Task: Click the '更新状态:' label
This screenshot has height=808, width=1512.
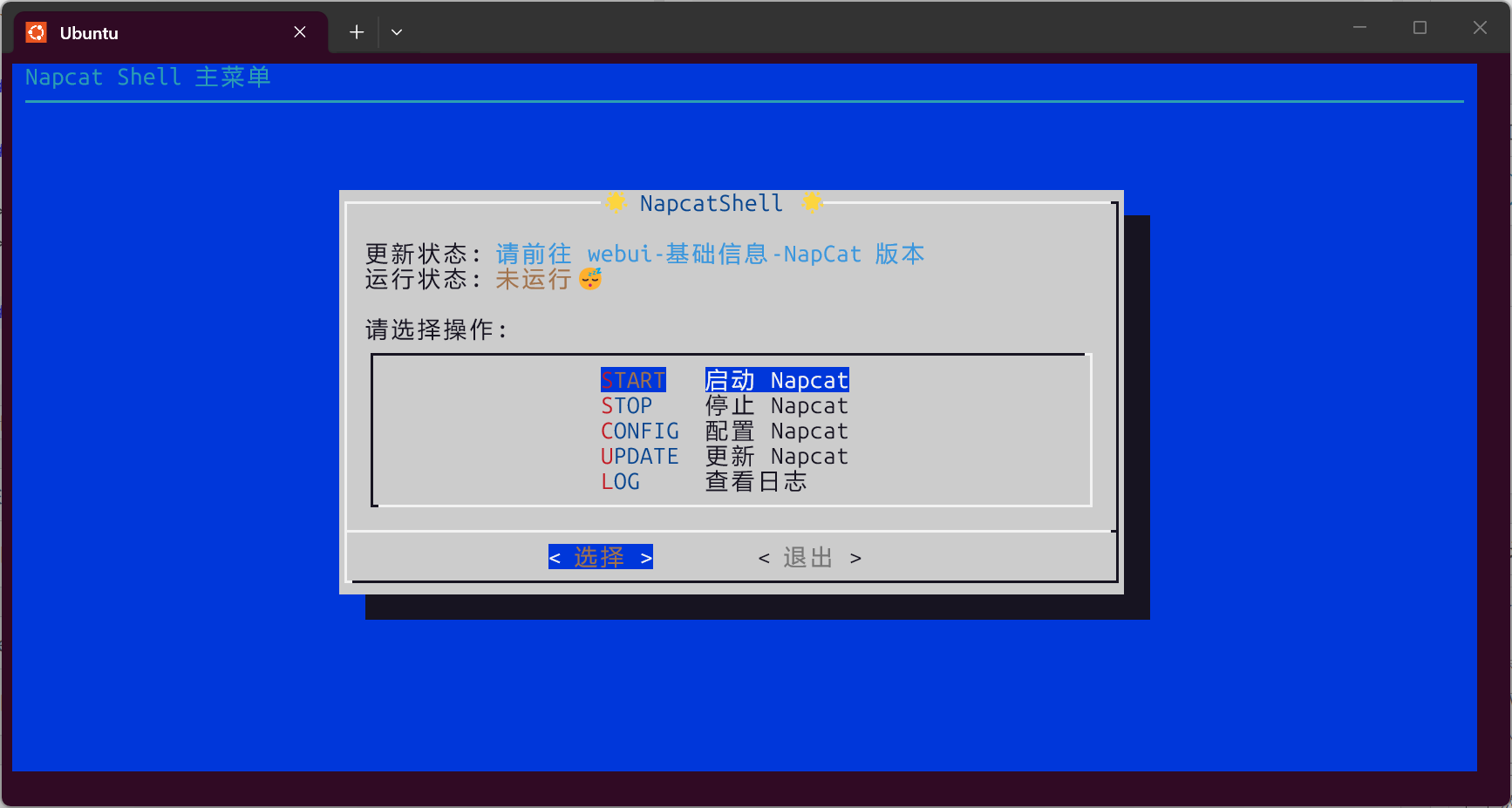Action: [x=423, y=254]
